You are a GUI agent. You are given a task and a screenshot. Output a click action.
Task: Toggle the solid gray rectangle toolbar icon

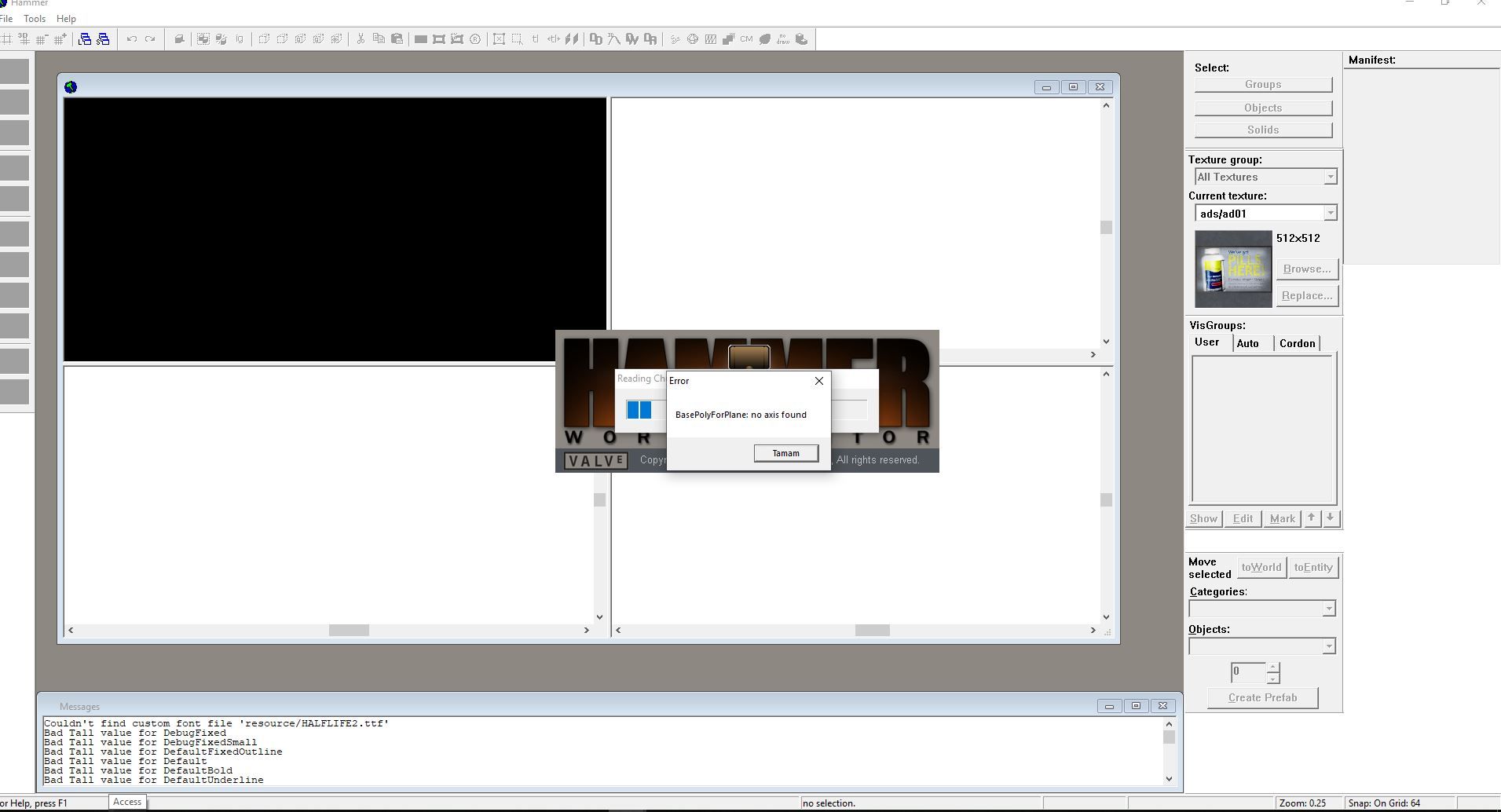pos(421,39)
